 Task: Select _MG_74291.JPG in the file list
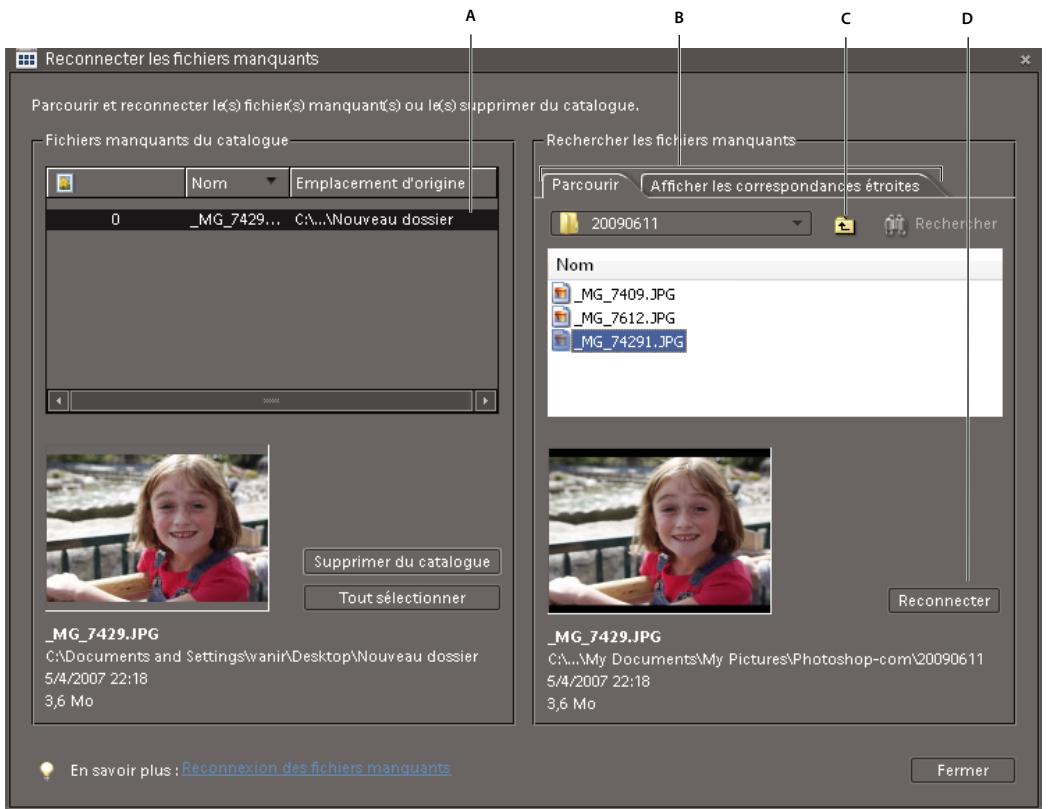(x=629, y=342)
